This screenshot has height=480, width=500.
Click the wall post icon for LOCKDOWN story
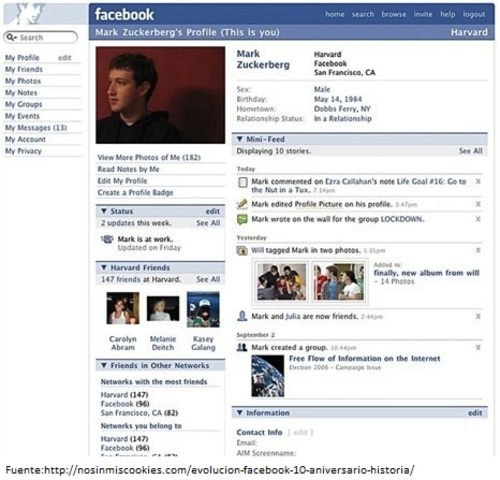pyautogui.click(x=242, y=219)
